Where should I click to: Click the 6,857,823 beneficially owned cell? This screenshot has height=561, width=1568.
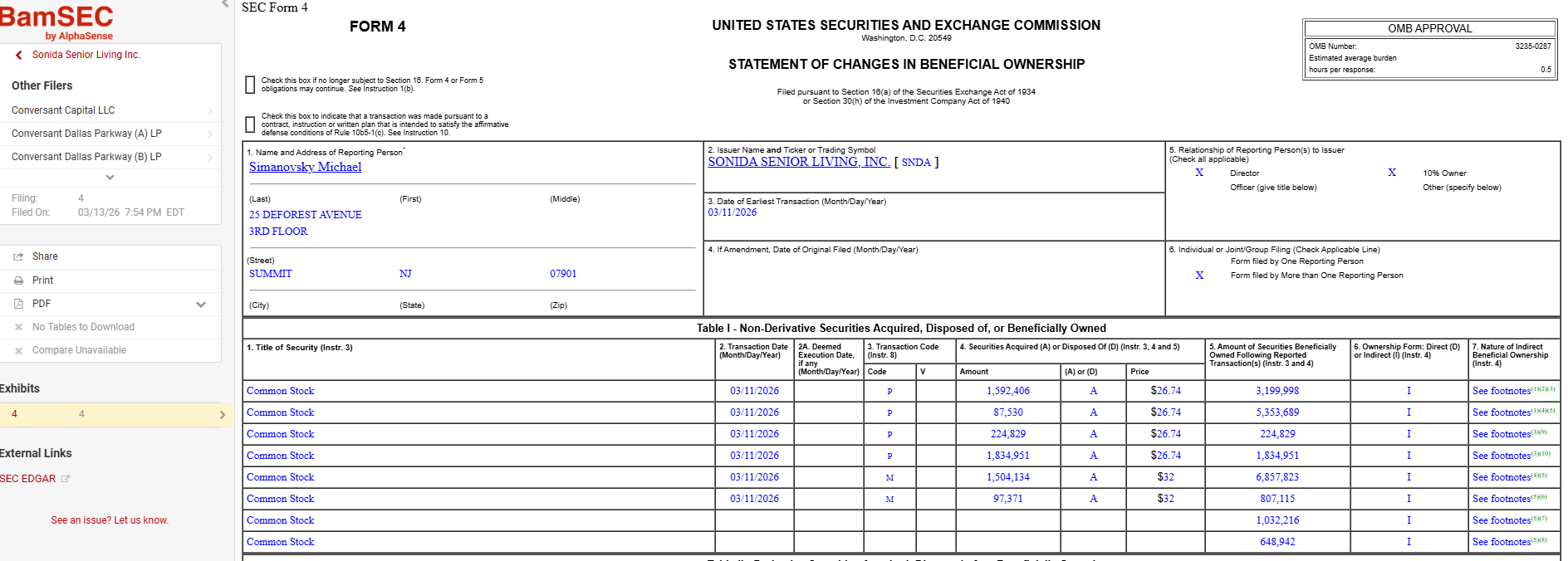pos(1277,477)
